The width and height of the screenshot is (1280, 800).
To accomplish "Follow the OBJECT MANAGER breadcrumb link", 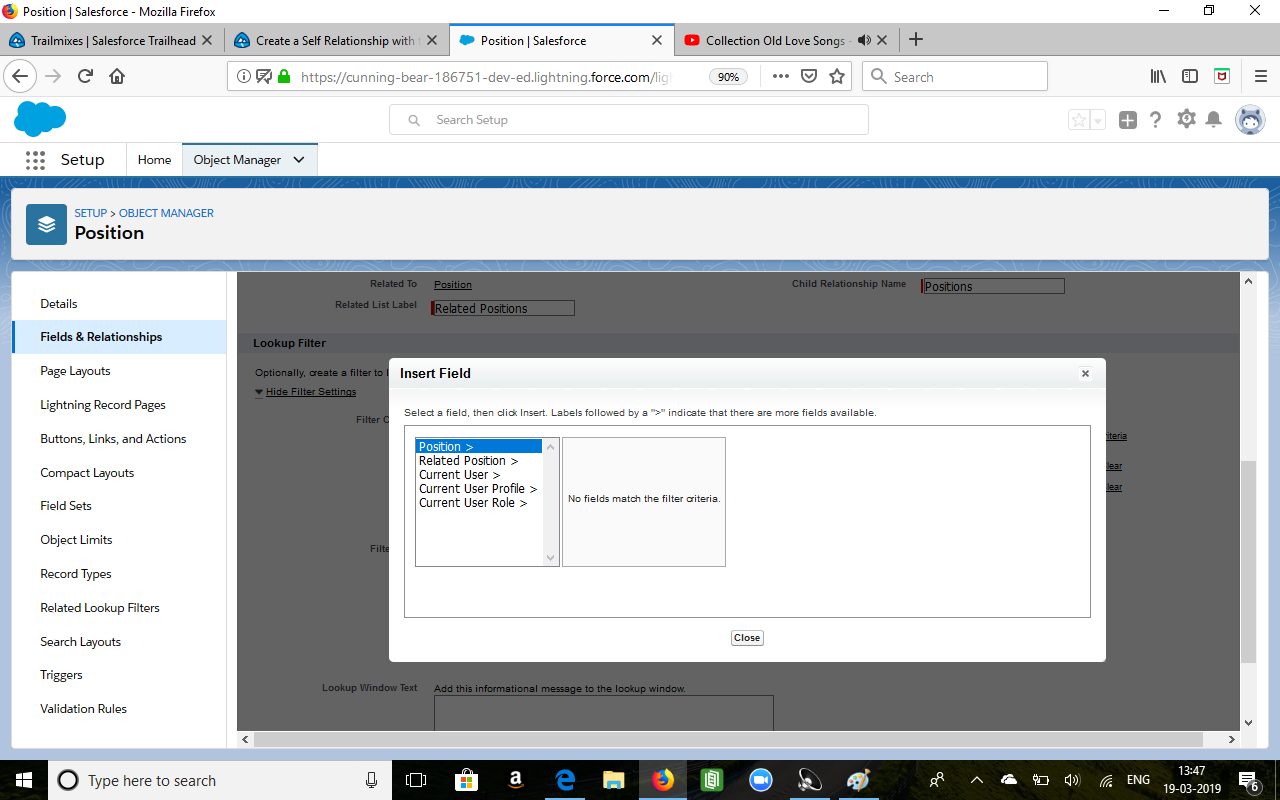I will pos(166,213).
